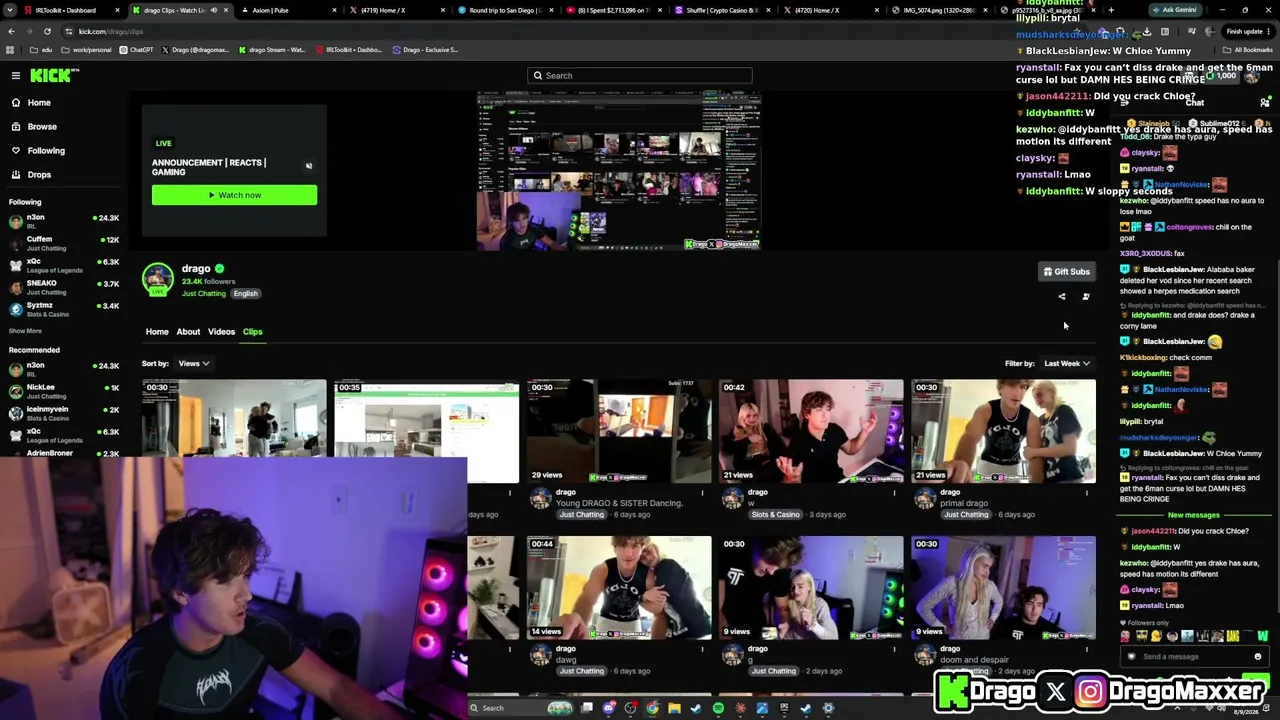Open options menu for doom and despair clip
Viewport: 1280px width, 720px height.
click(x=1087, y=649)
